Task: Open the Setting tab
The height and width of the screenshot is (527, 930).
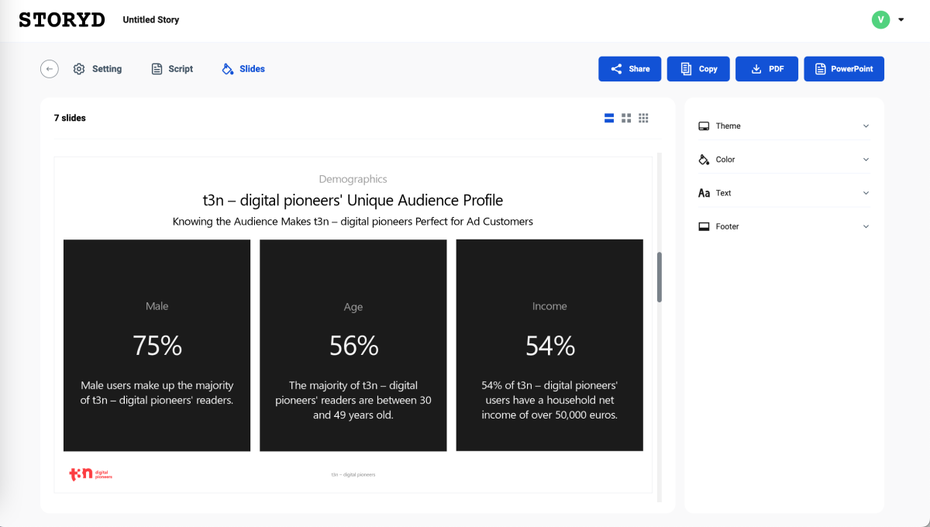Action: point(97,69)
